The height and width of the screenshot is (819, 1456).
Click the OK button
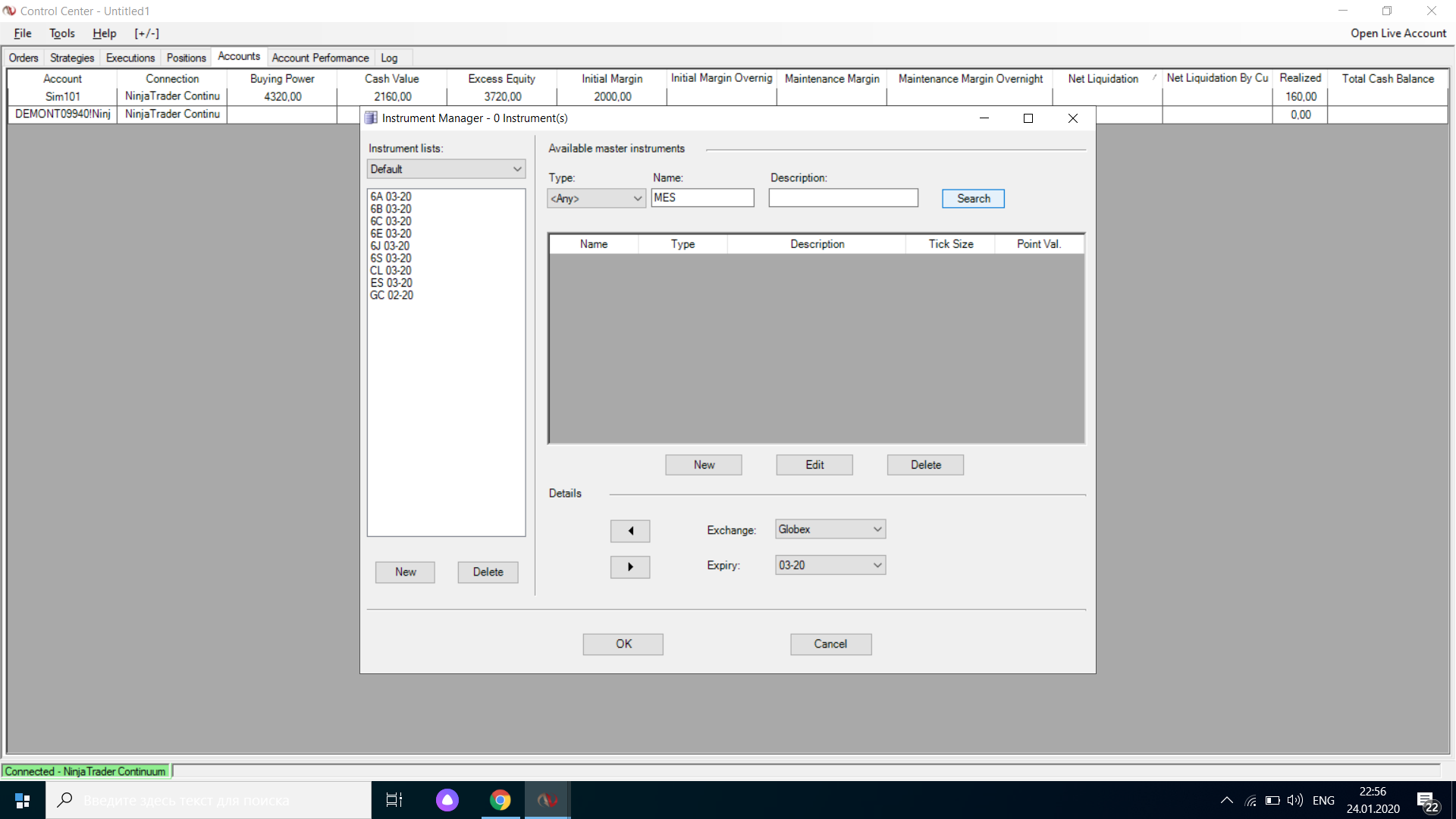point(623,644)
